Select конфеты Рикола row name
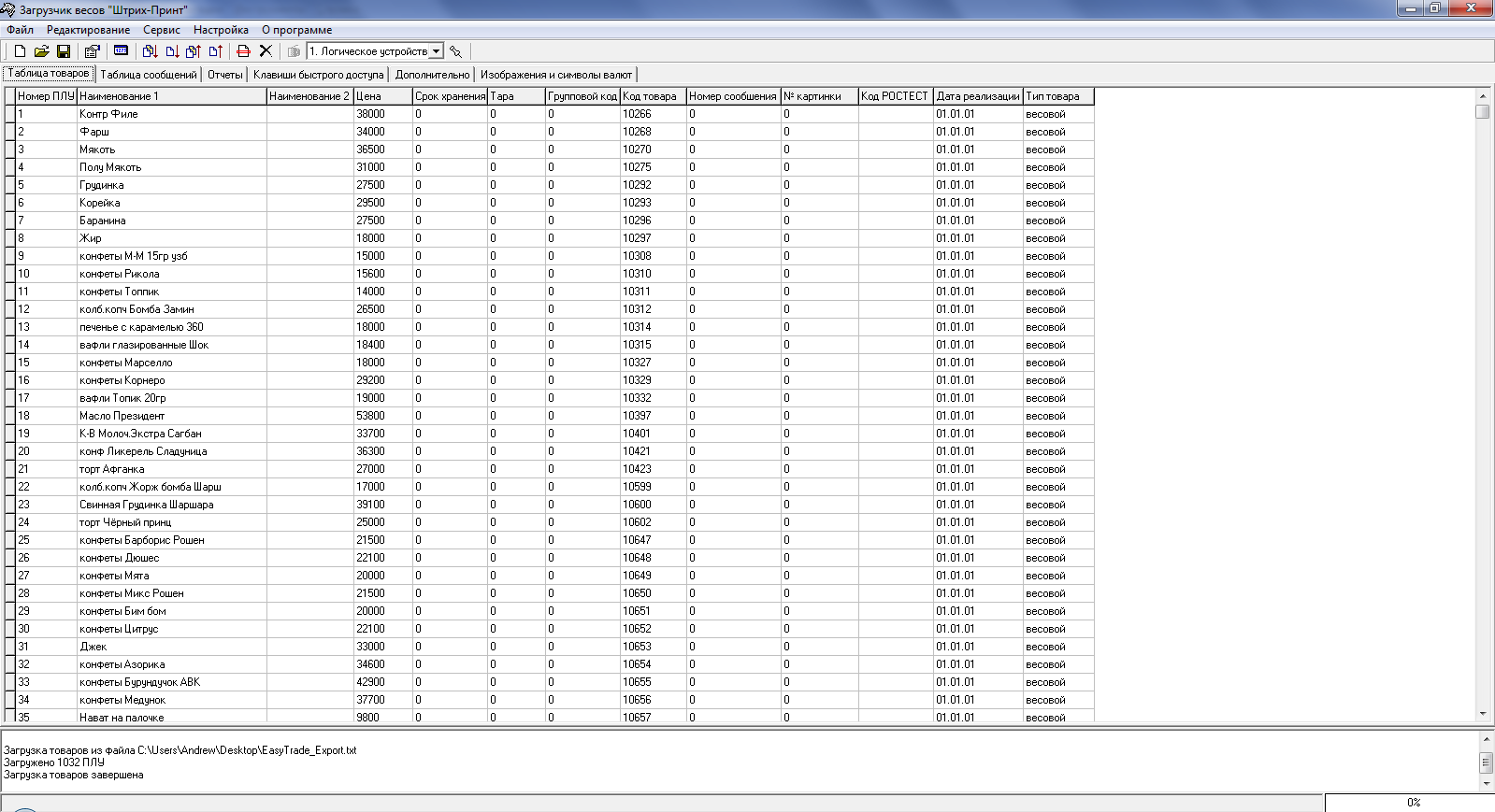The image size is (1495, 812). click(x=172, y=274)
